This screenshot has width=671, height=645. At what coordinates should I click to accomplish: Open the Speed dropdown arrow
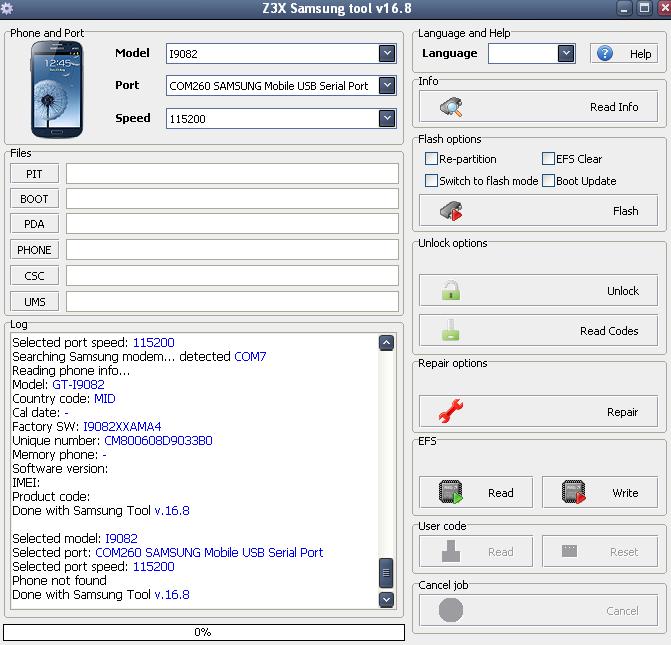[387, 119]
